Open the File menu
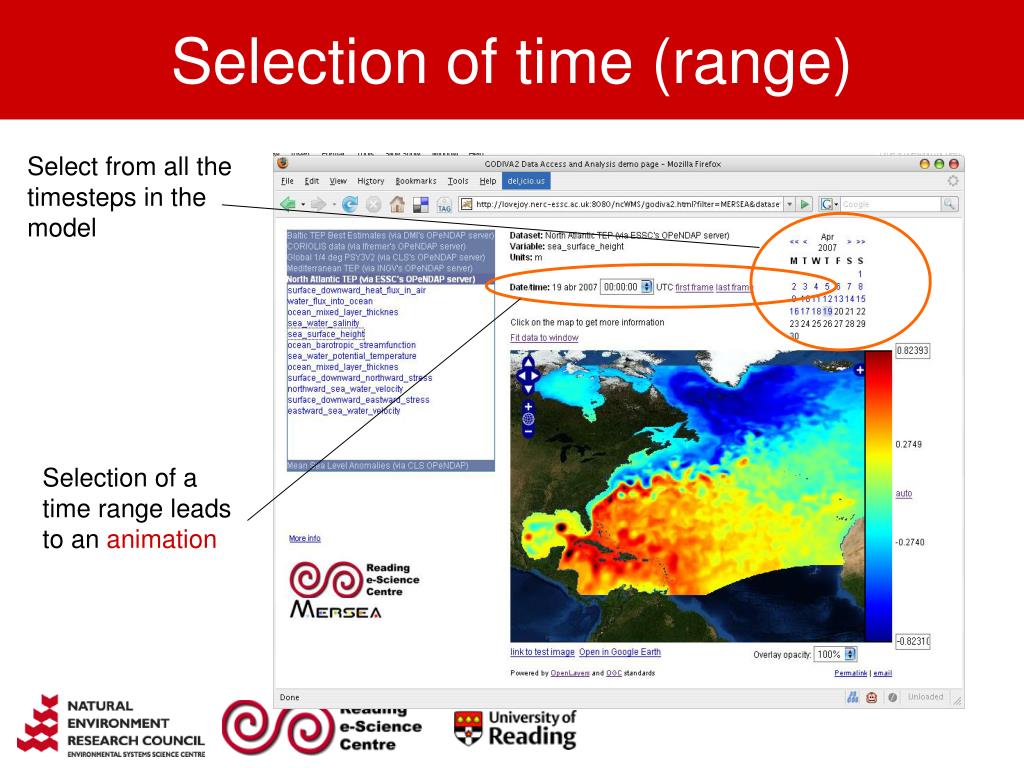Screen dimensions: 1024x768 pos(287,181)
